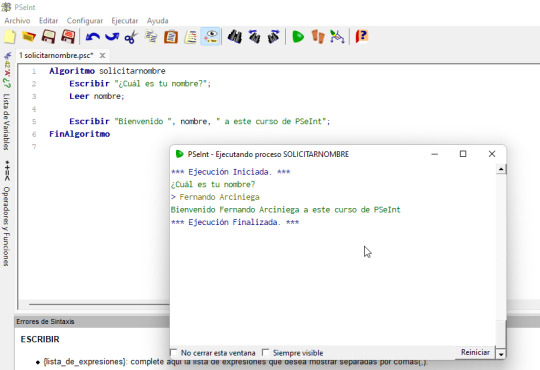Open help with the question mark icon

(x=362, y=37)
